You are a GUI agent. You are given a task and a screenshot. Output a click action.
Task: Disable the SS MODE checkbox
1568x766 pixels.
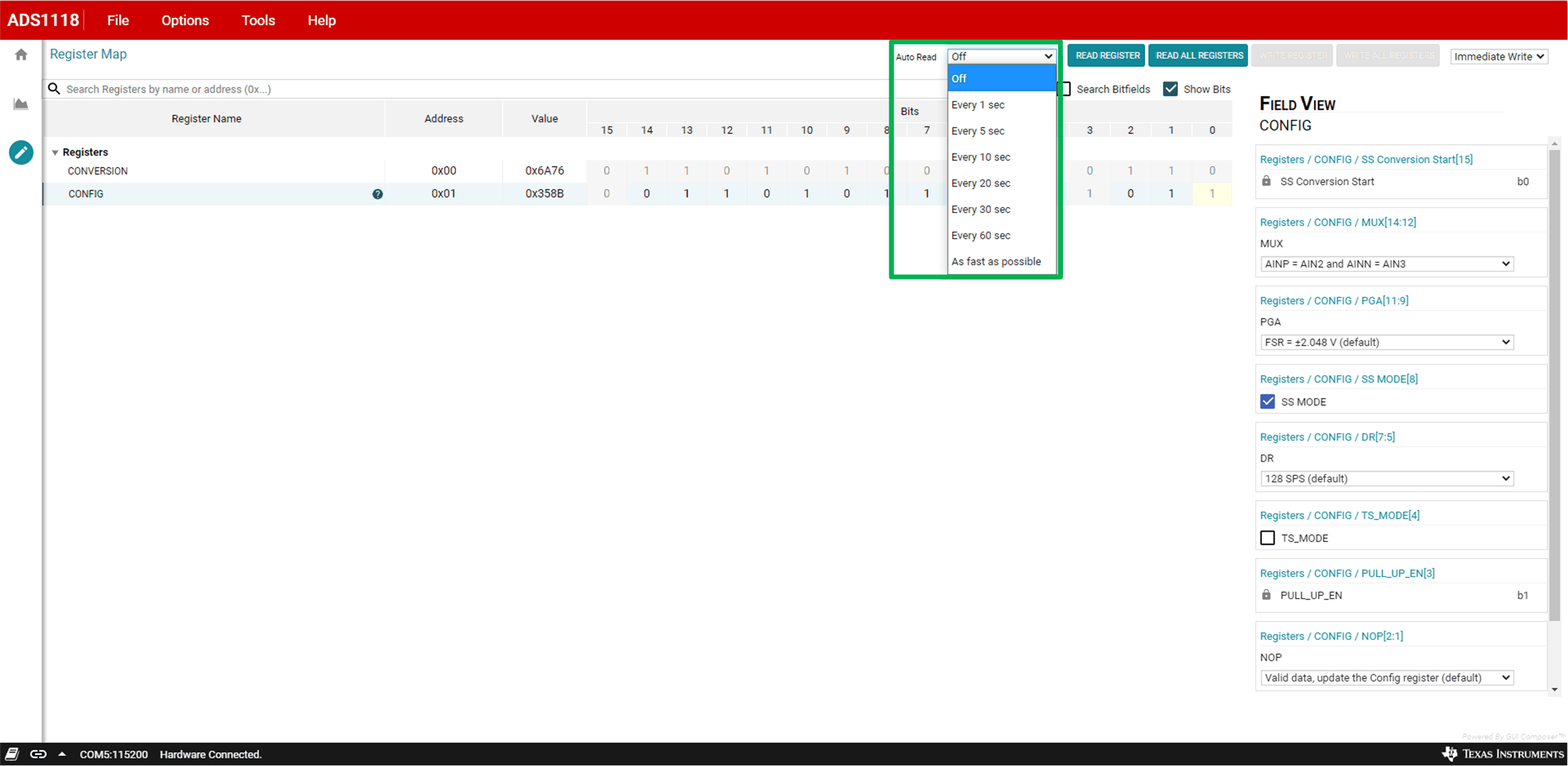point(1268,402)
